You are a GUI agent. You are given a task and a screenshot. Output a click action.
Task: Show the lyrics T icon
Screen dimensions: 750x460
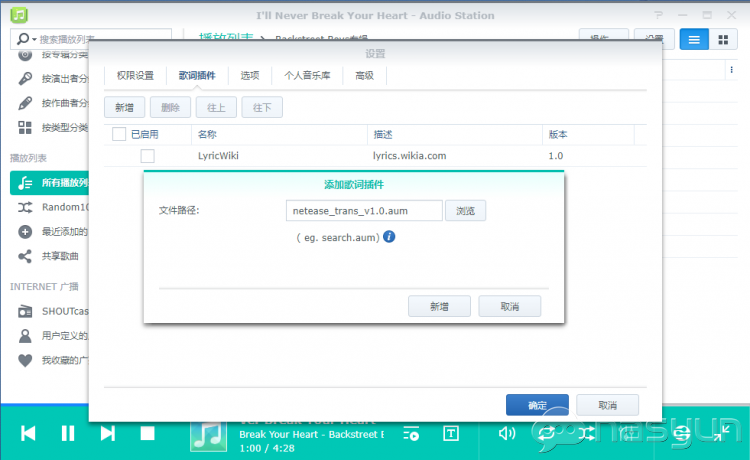pyautogui.click(x=451, y=434)
